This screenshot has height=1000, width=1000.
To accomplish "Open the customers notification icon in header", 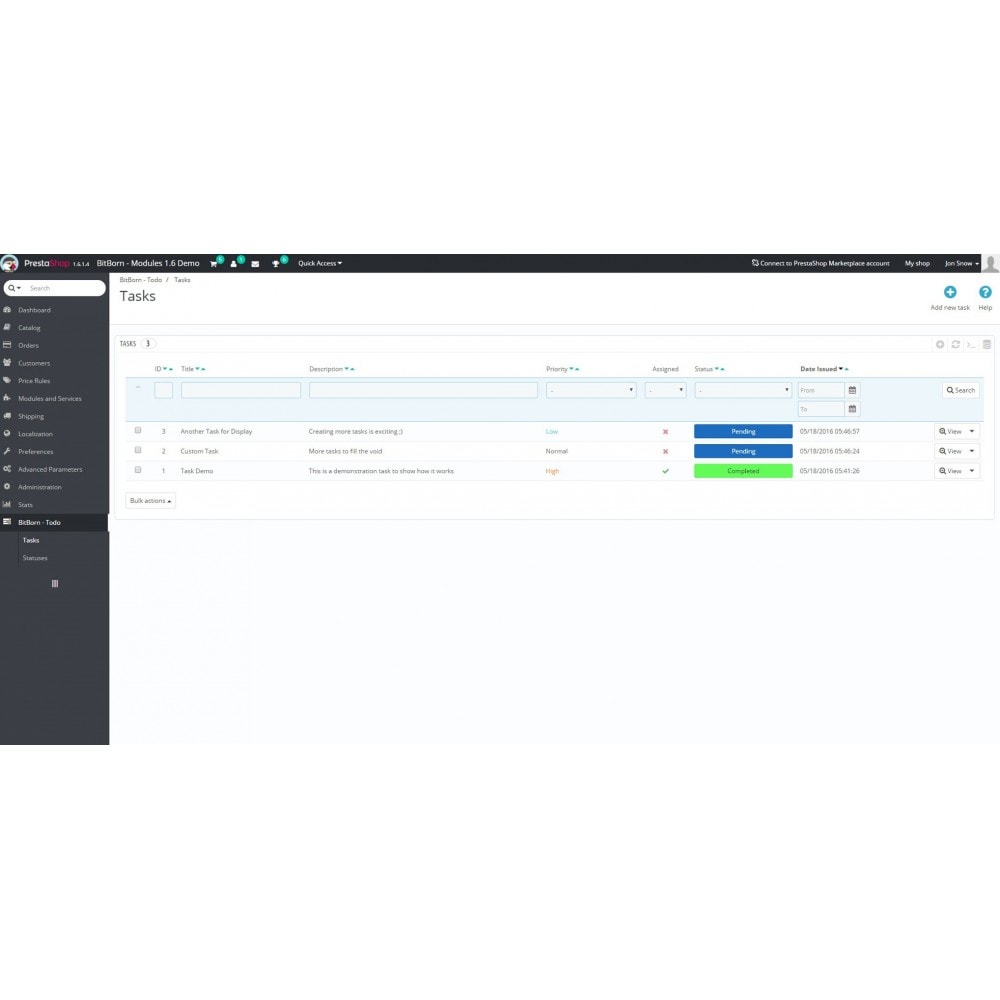I will point(233,264).
